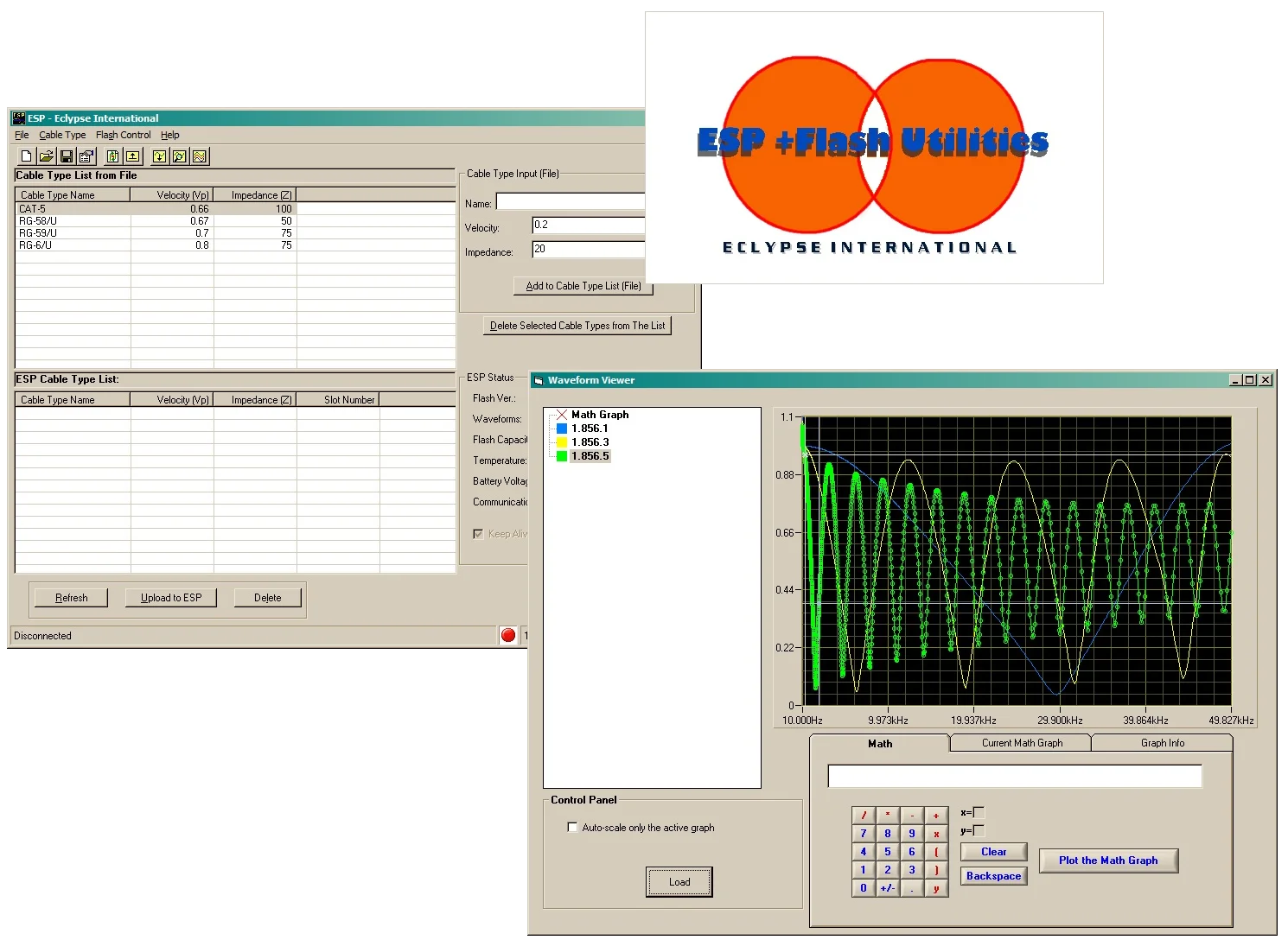Viewport: 1288px width, 940px height.
Task: Click the yellow swatch for 1.856.3
Action: tap(562, 442)
